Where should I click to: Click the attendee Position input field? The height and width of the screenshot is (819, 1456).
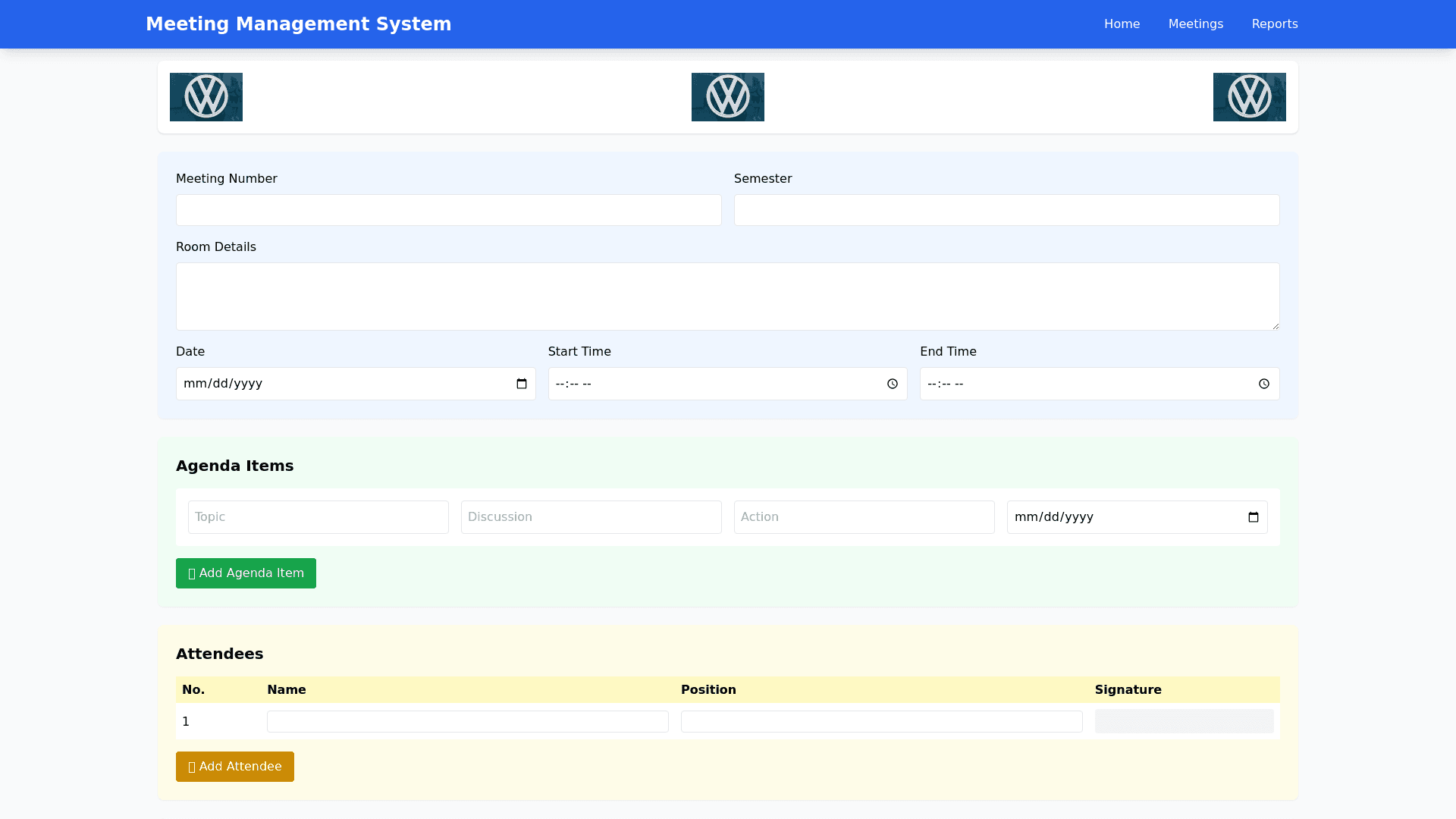tap(881, 721)
